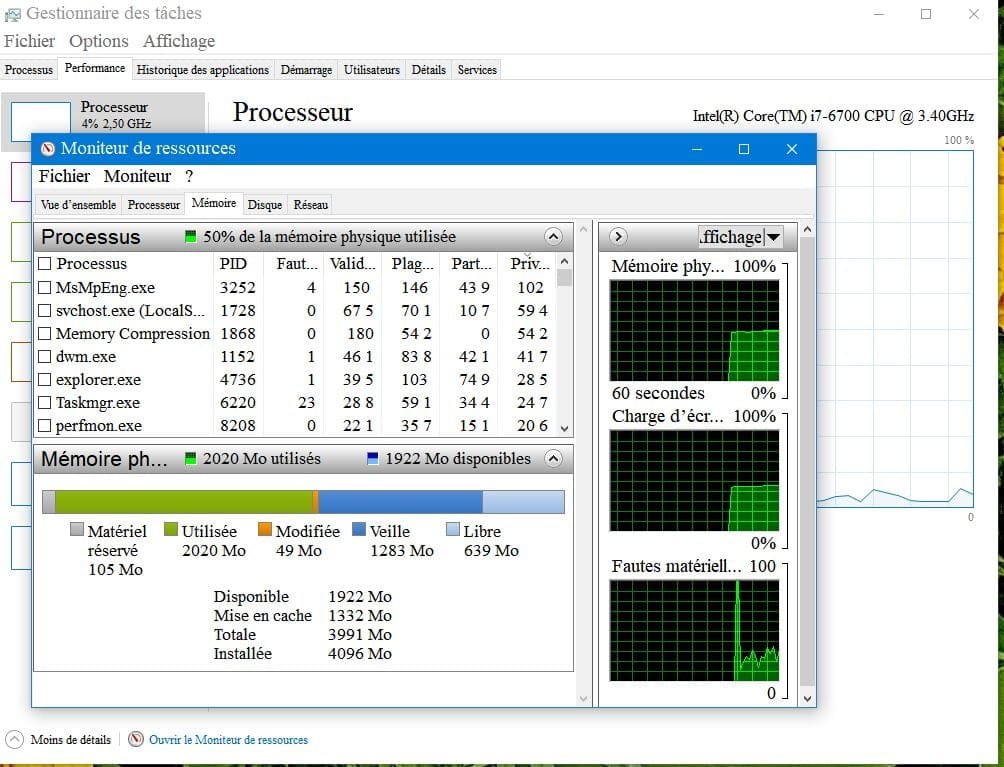Open the Affichage dropdown in graphs pane

click(x=773, y=237)
